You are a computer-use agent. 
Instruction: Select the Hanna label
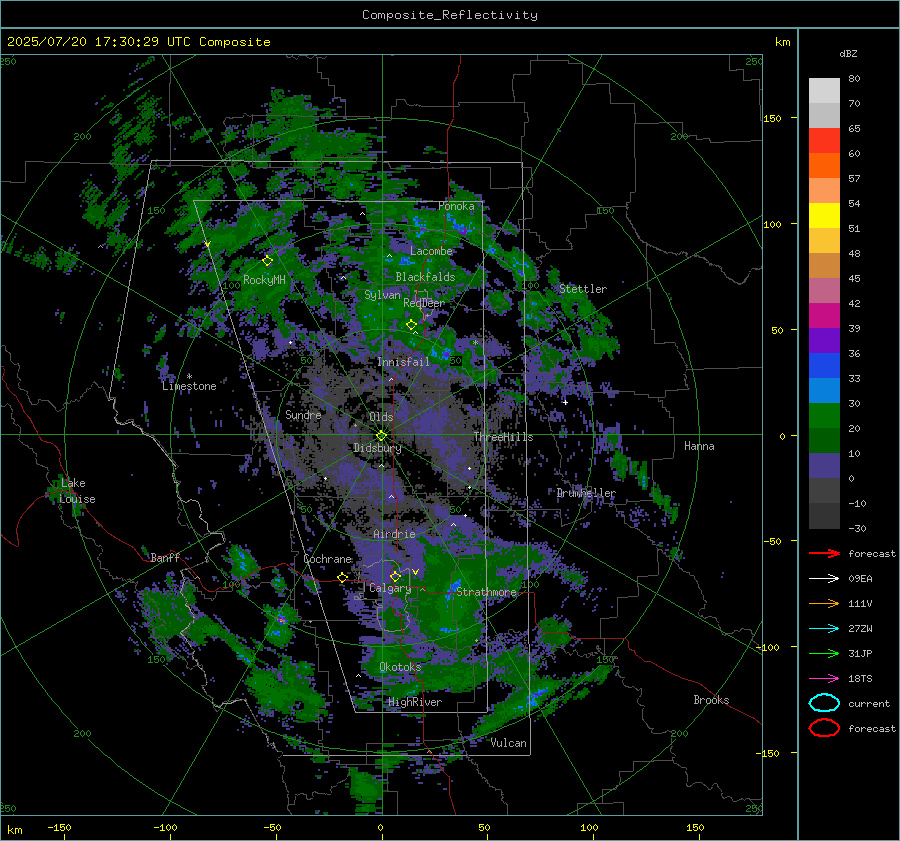699,446
